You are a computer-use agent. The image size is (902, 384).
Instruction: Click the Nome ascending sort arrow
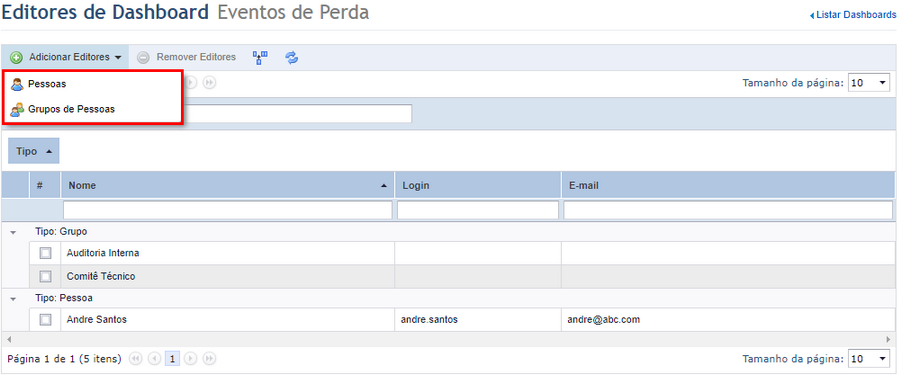coord(384,186)
